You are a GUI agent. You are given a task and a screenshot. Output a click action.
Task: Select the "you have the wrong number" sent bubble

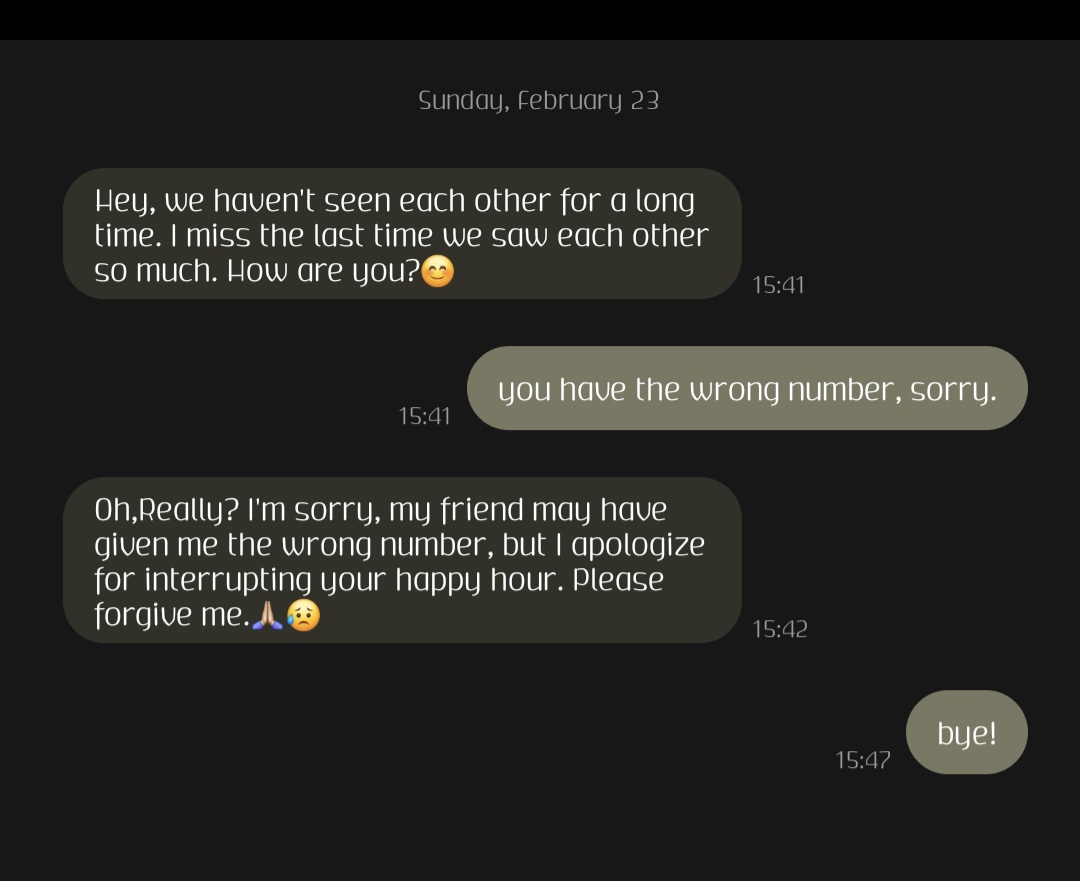747,388
